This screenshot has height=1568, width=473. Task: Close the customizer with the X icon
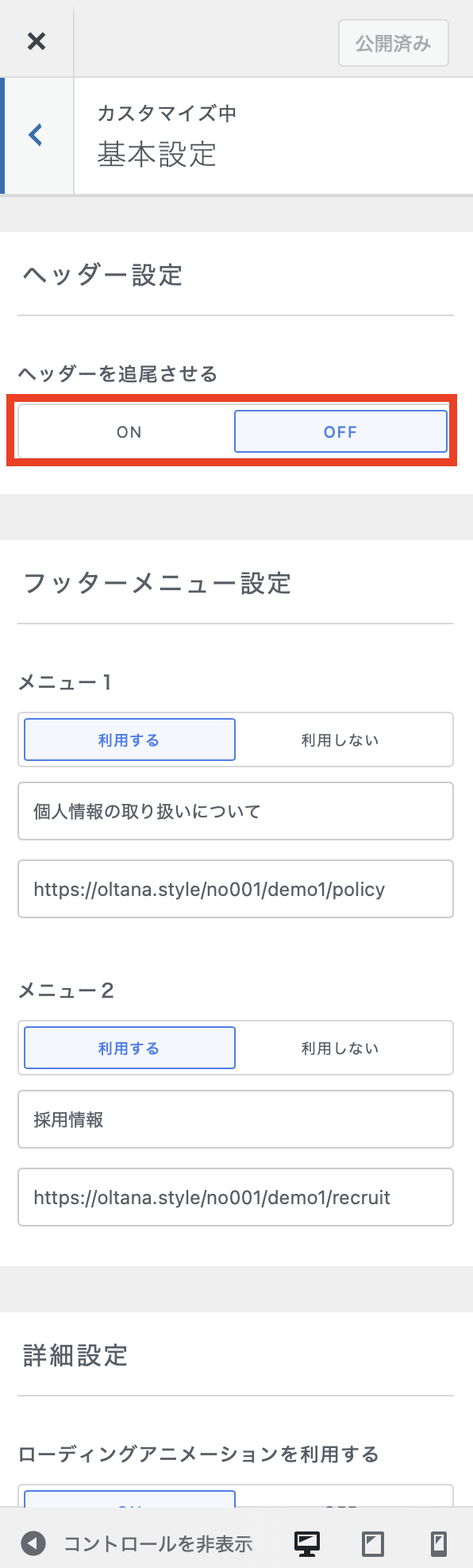pyautogui.click(x=37, y=41)
